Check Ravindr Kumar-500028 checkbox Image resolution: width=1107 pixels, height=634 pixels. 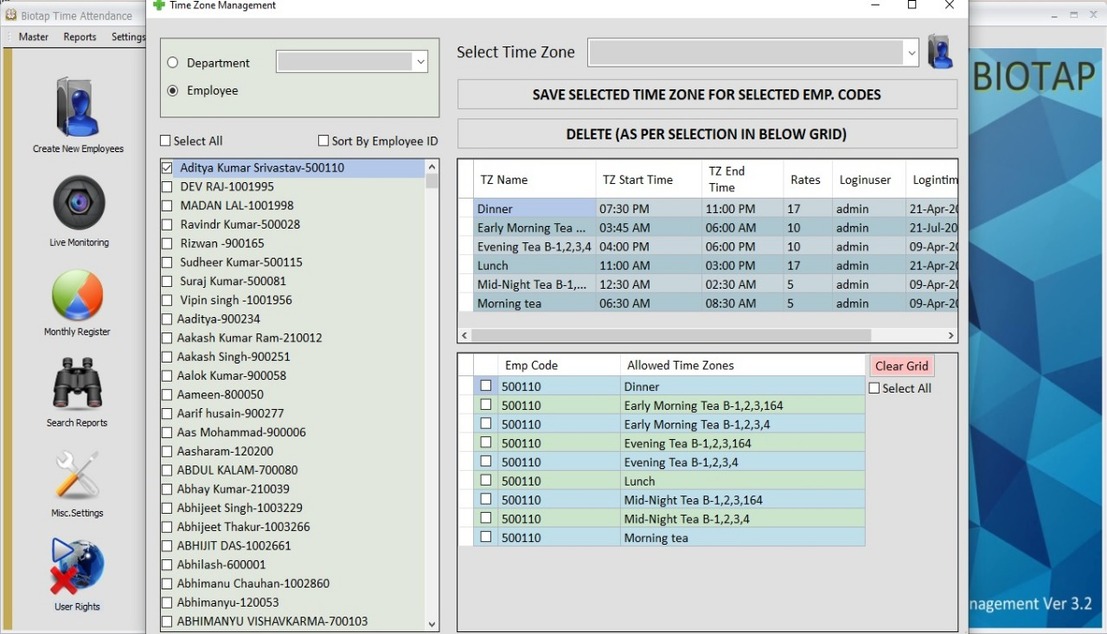point(167,225)
